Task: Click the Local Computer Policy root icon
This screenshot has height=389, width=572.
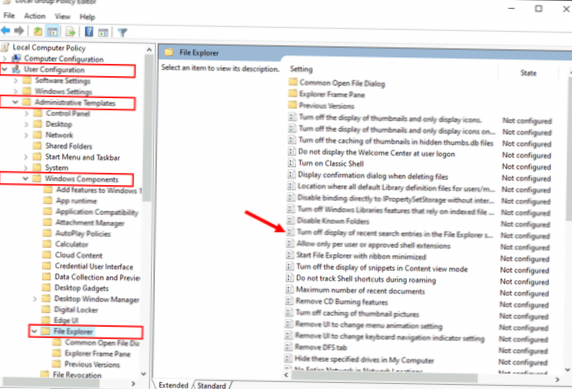Action: [x=5, y=47]
